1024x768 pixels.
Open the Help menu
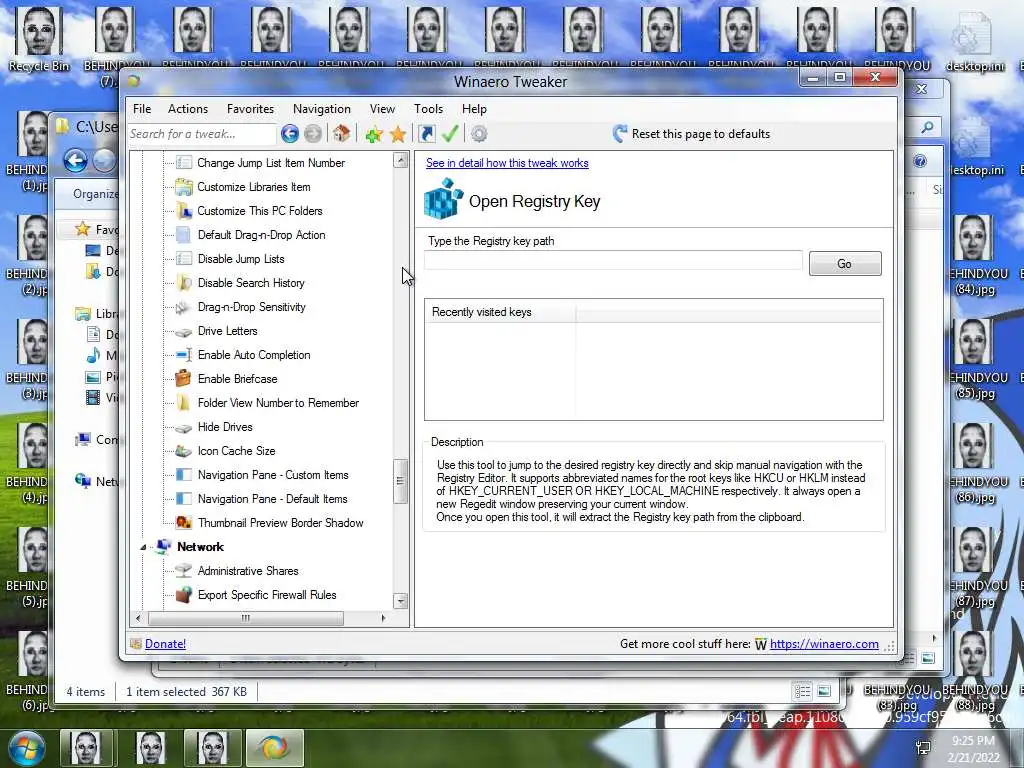[x=474, y=109]
